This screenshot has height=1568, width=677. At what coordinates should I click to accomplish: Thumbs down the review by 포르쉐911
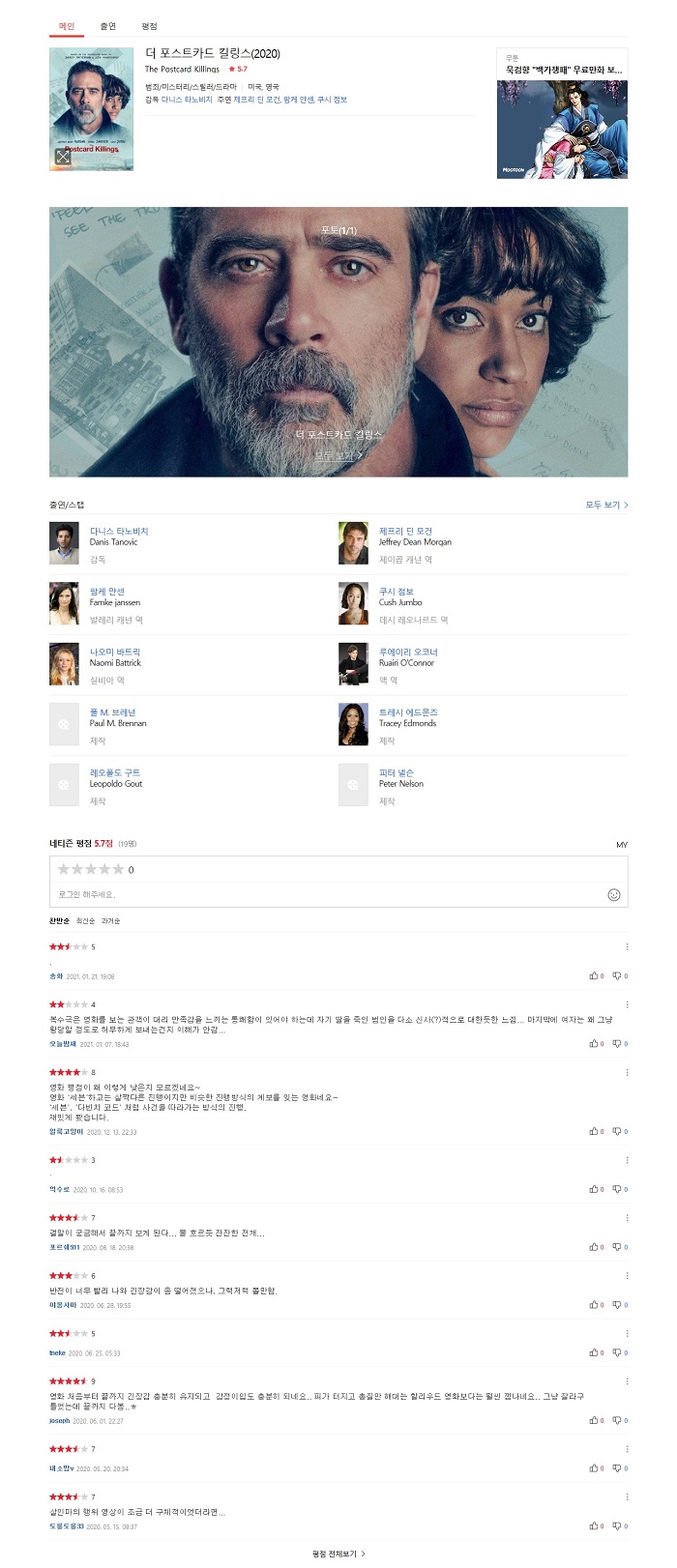tap(620, 1246)
